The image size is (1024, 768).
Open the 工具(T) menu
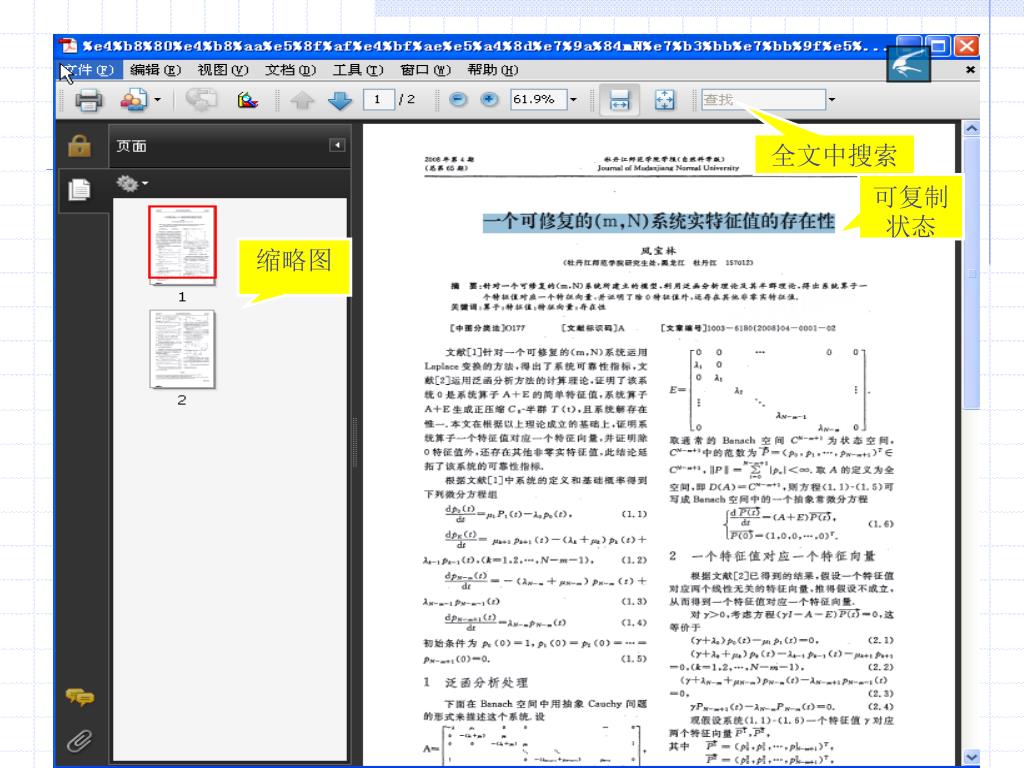(x=357, y=69)
